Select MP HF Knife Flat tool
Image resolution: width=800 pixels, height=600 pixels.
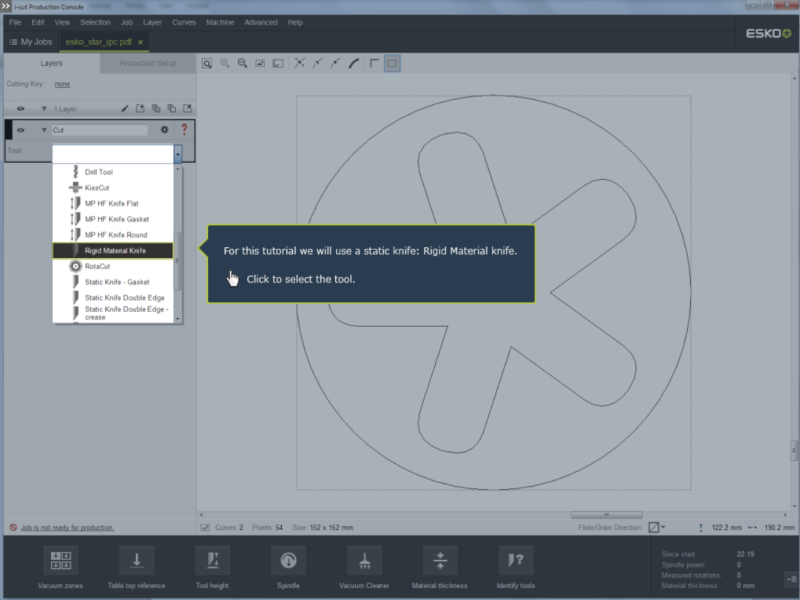(x=113, y=204)
